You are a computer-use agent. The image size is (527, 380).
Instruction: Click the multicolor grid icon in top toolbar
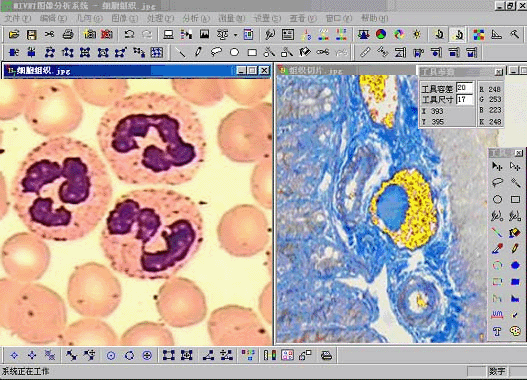click(479, 35)
